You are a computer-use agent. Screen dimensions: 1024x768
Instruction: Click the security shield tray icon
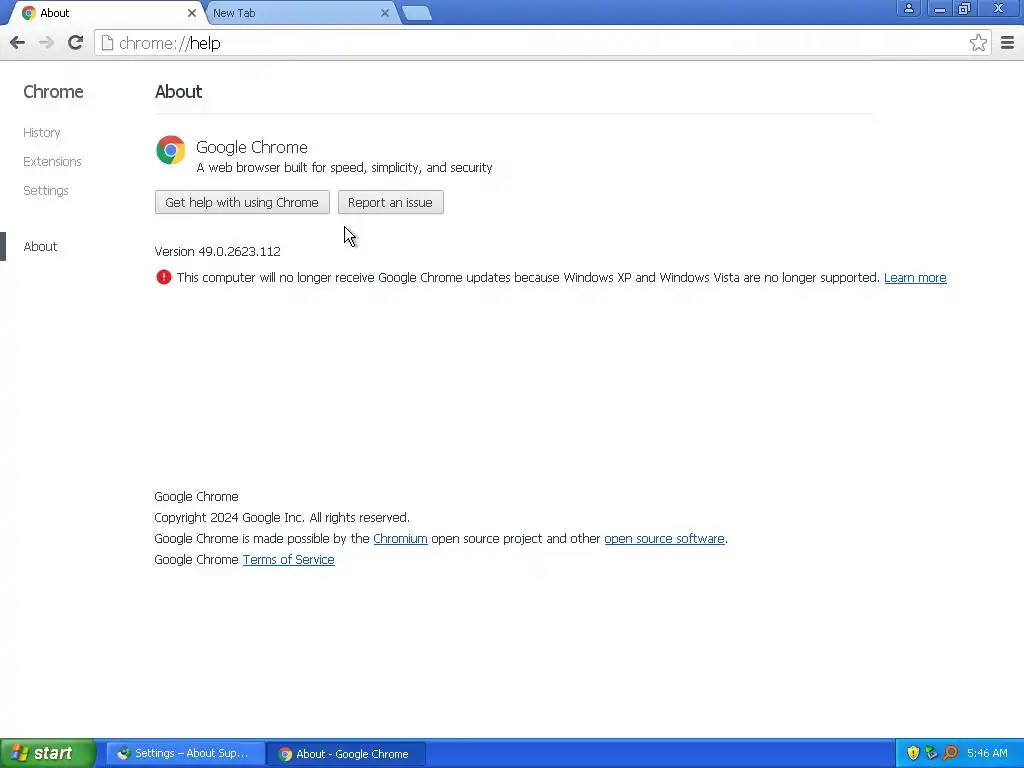click(x=913, y=754)
